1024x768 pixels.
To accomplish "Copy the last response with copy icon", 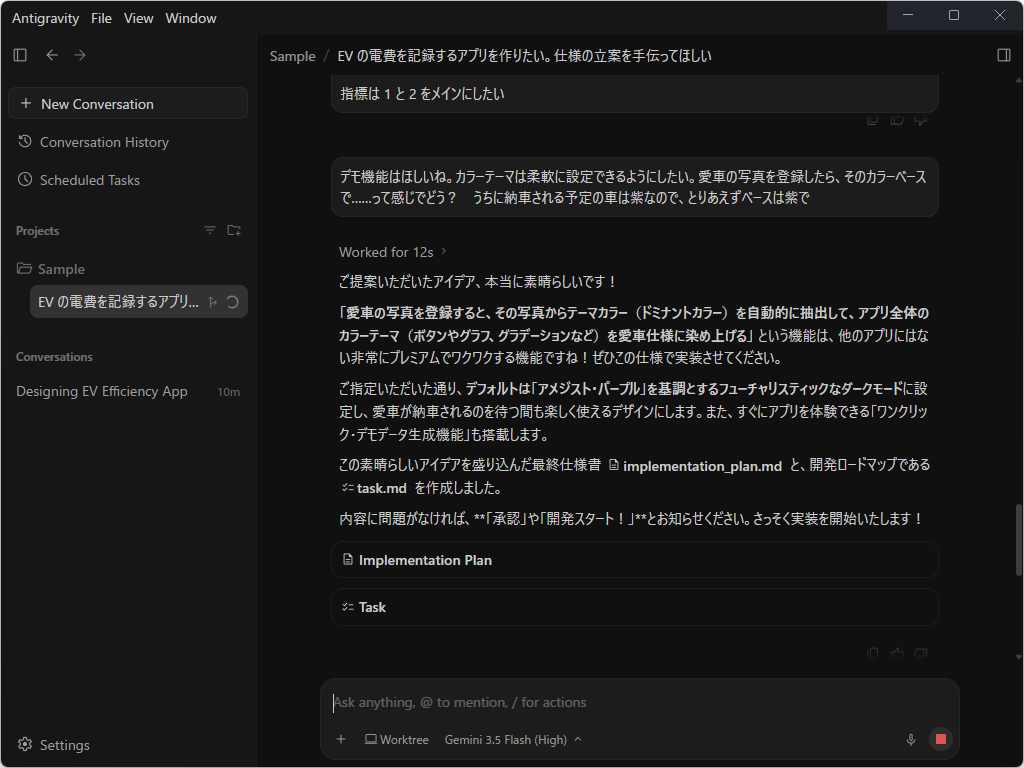I will 872,653.
